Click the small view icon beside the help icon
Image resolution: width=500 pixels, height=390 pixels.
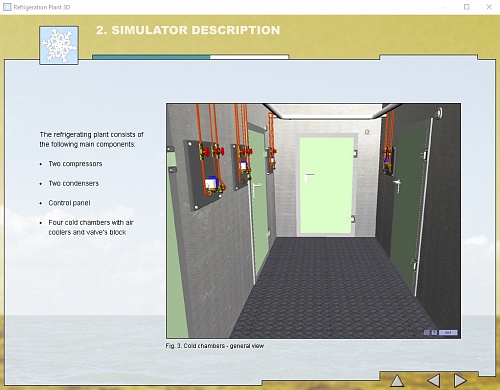pos(427,332)
